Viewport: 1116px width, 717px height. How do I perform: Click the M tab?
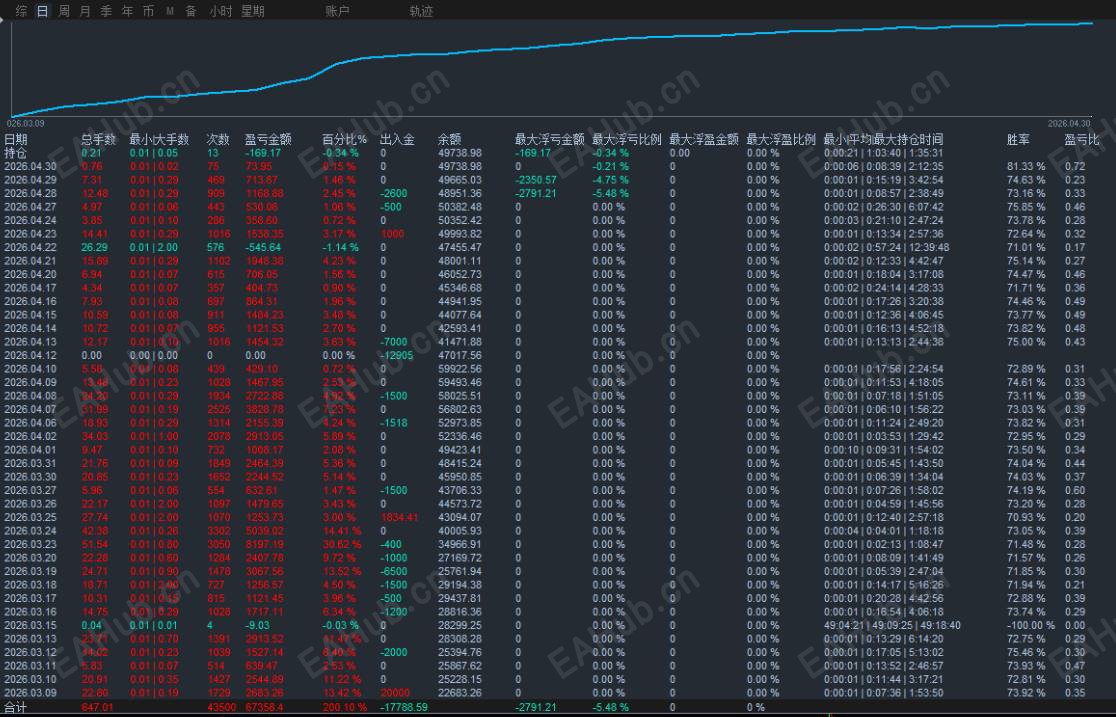[x=169, y=11]
